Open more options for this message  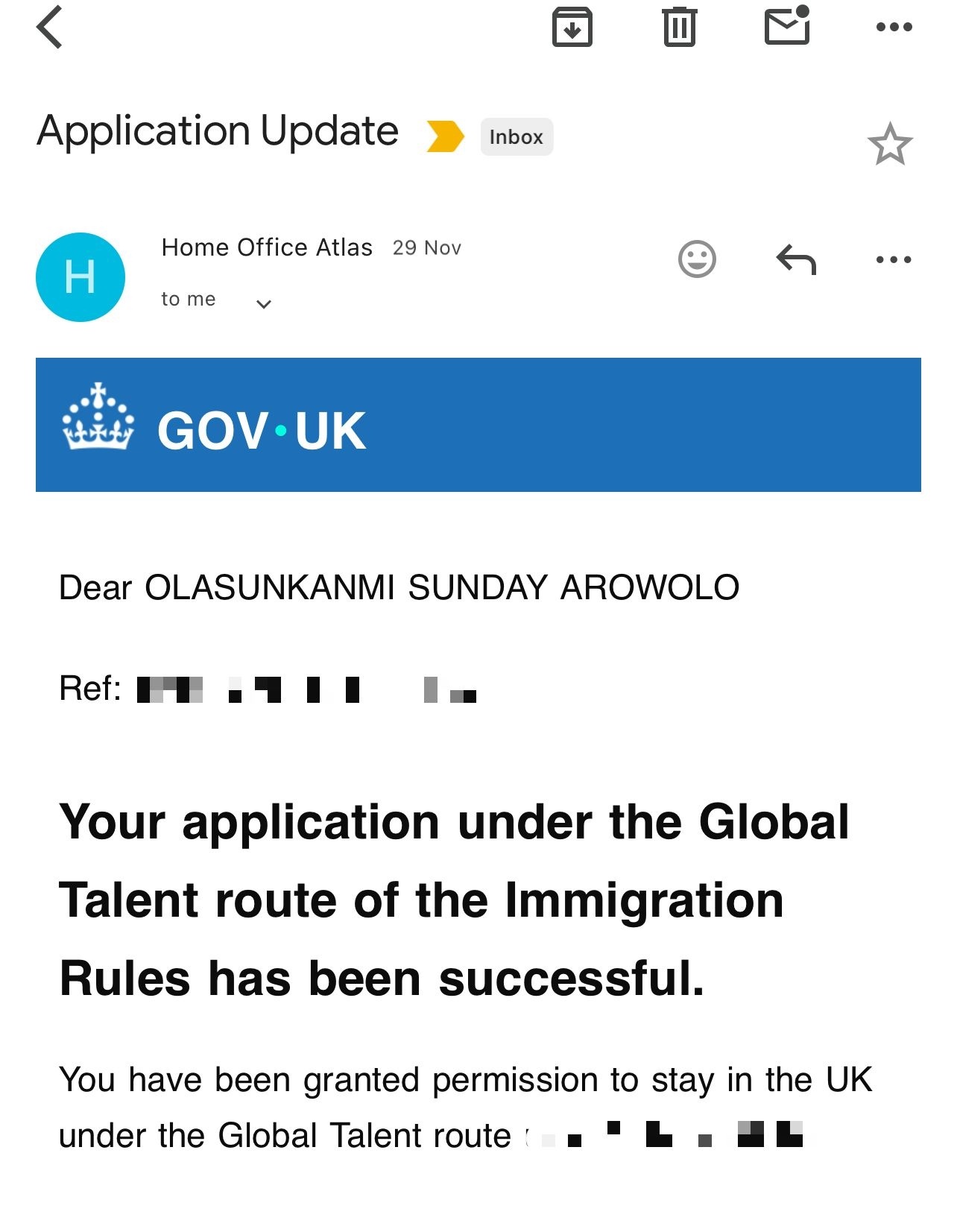coord(894,259)
